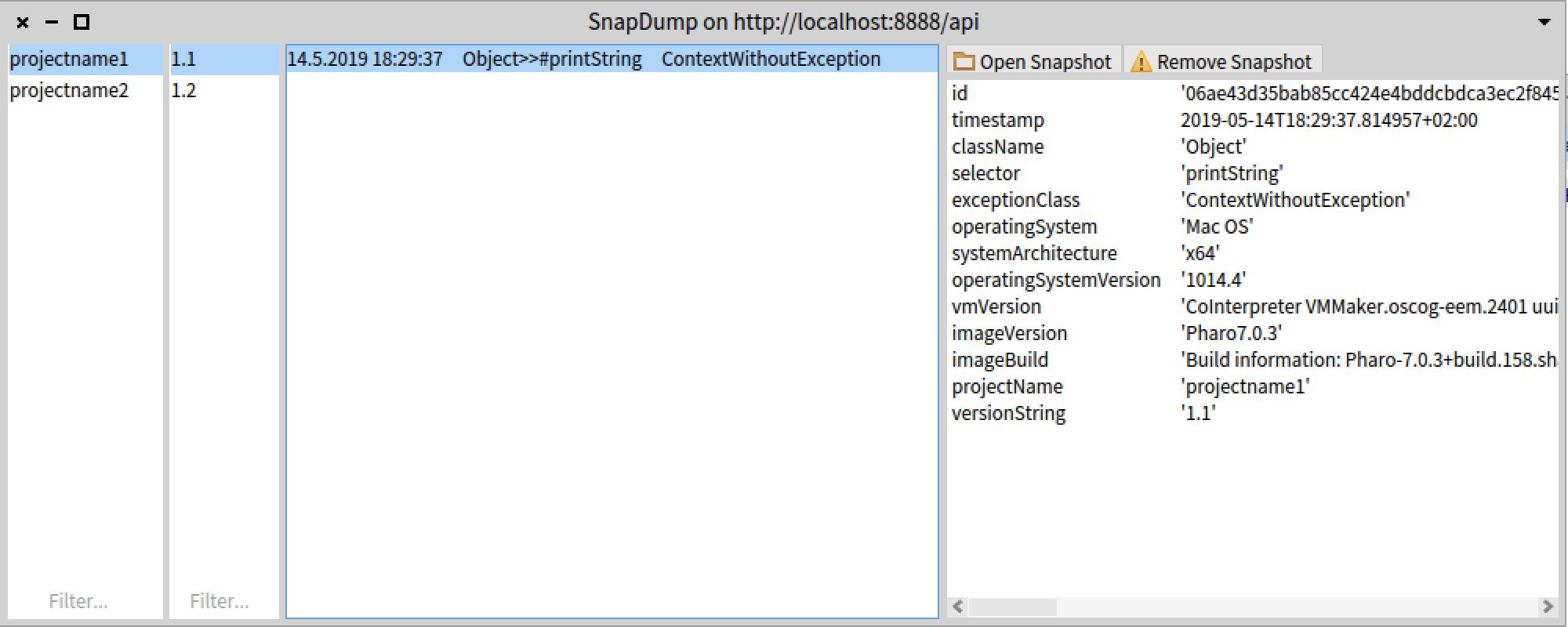Click the className property label
This screenshot has width=1568, height=627.
tap(997, 147)
